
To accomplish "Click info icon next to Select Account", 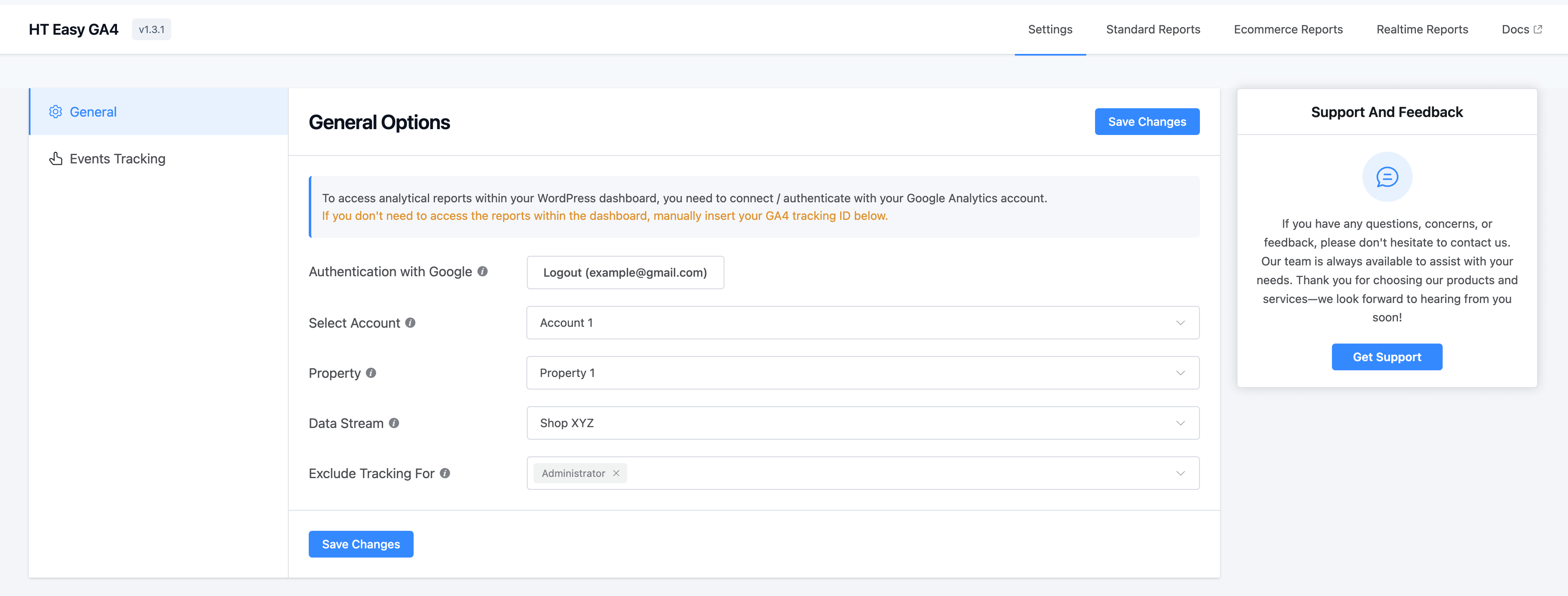I will click(410, 323).
